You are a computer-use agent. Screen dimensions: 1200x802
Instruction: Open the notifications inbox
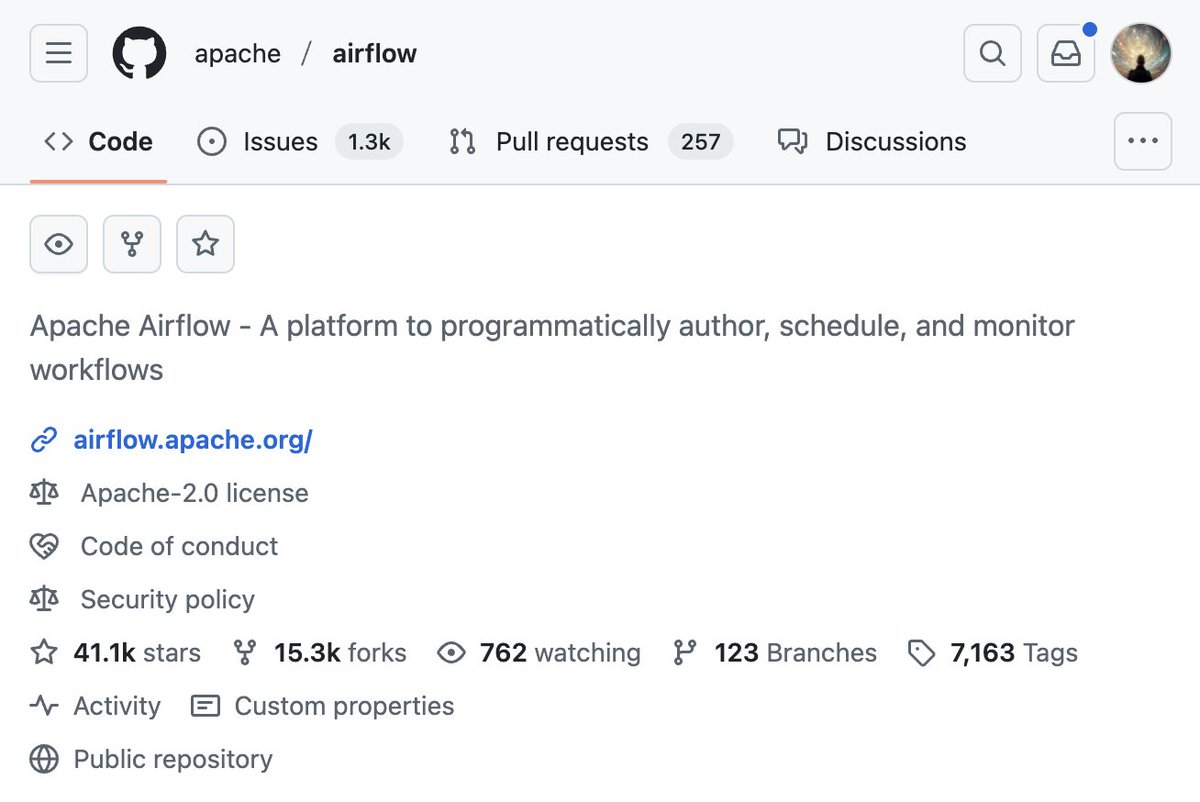click(1066, 53)
